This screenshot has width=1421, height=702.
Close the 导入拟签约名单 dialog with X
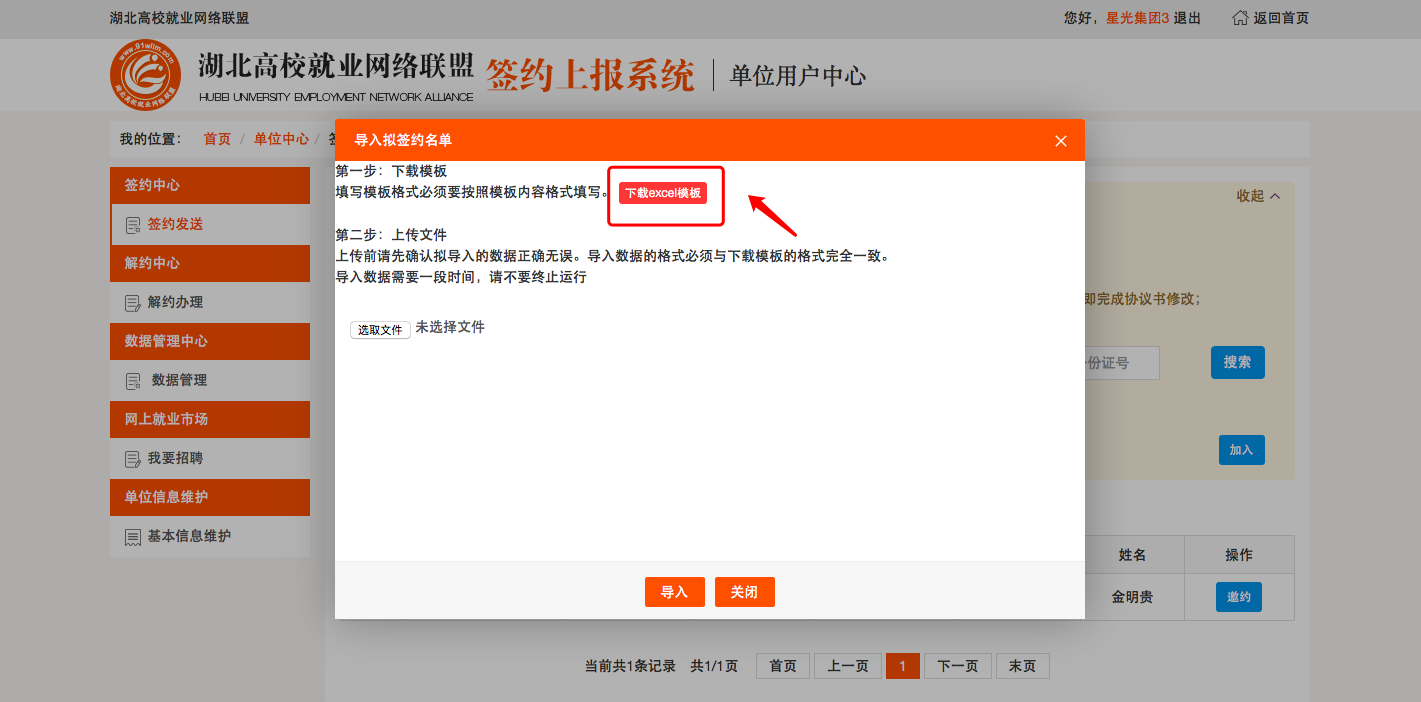click(x=1061, y=141)
